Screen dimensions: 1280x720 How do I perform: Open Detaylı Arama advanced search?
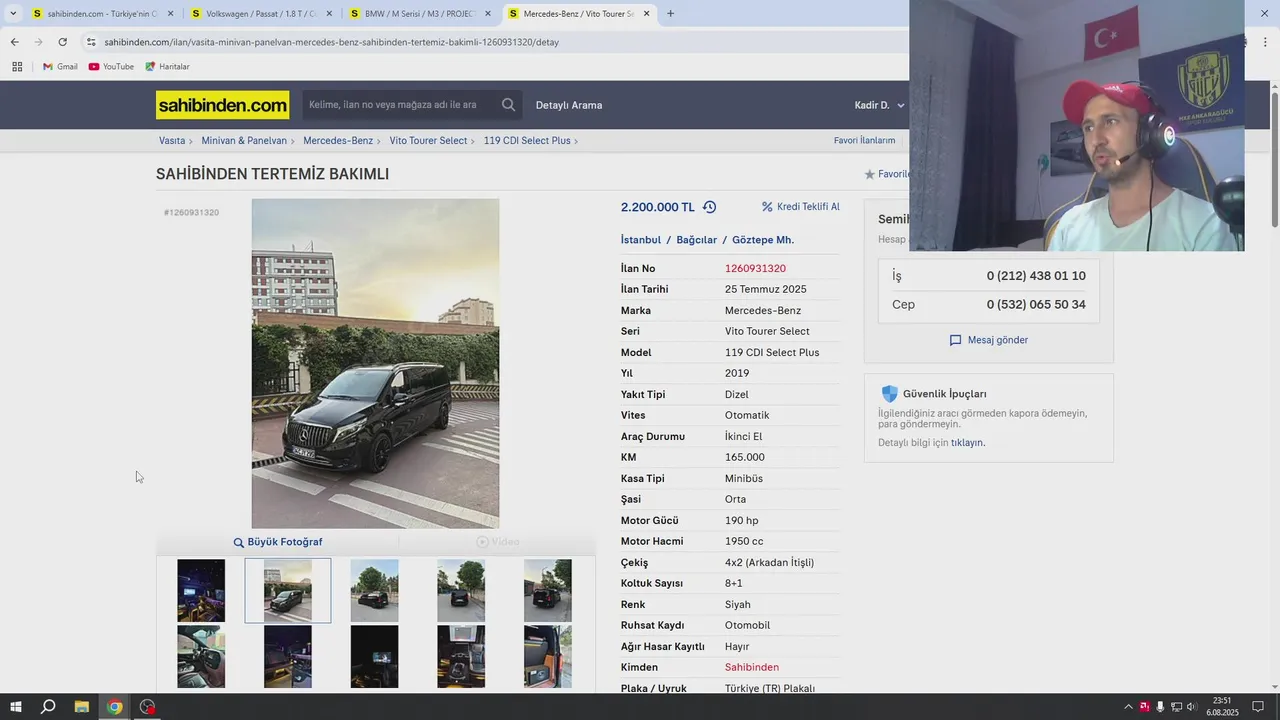[x=569, y=105]
